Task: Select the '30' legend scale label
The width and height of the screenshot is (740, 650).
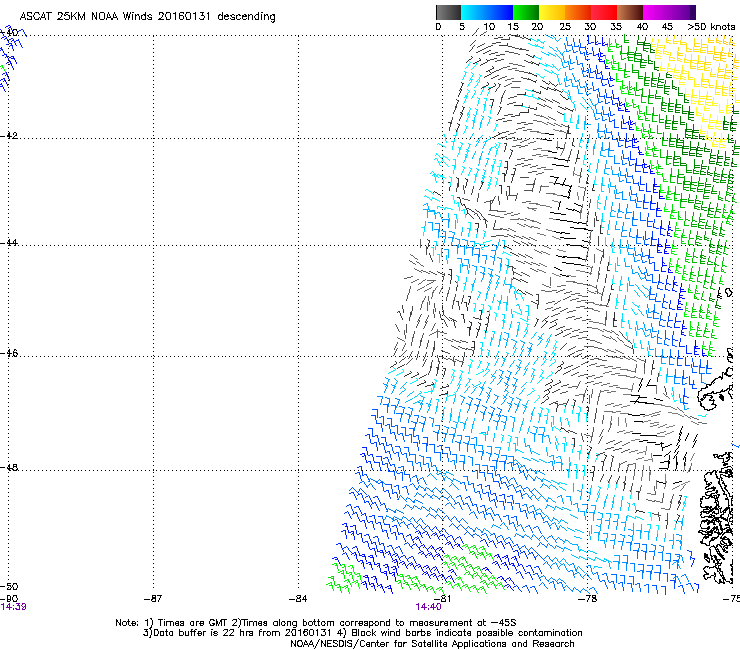Action: click(590, 27)
